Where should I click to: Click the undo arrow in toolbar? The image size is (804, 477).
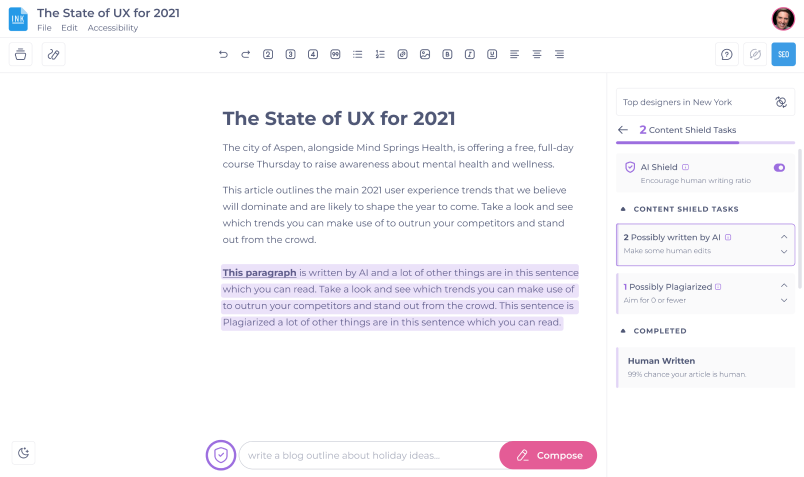click(x=223, y=54)
